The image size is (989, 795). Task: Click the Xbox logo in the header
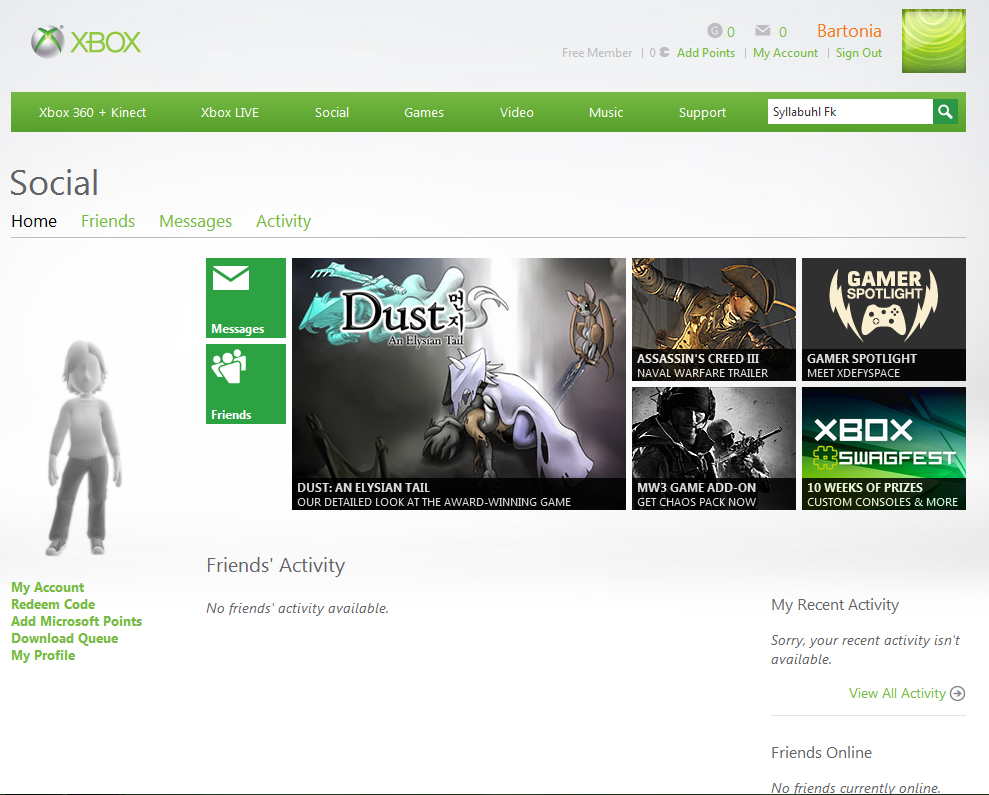click(x=86, y=42)
